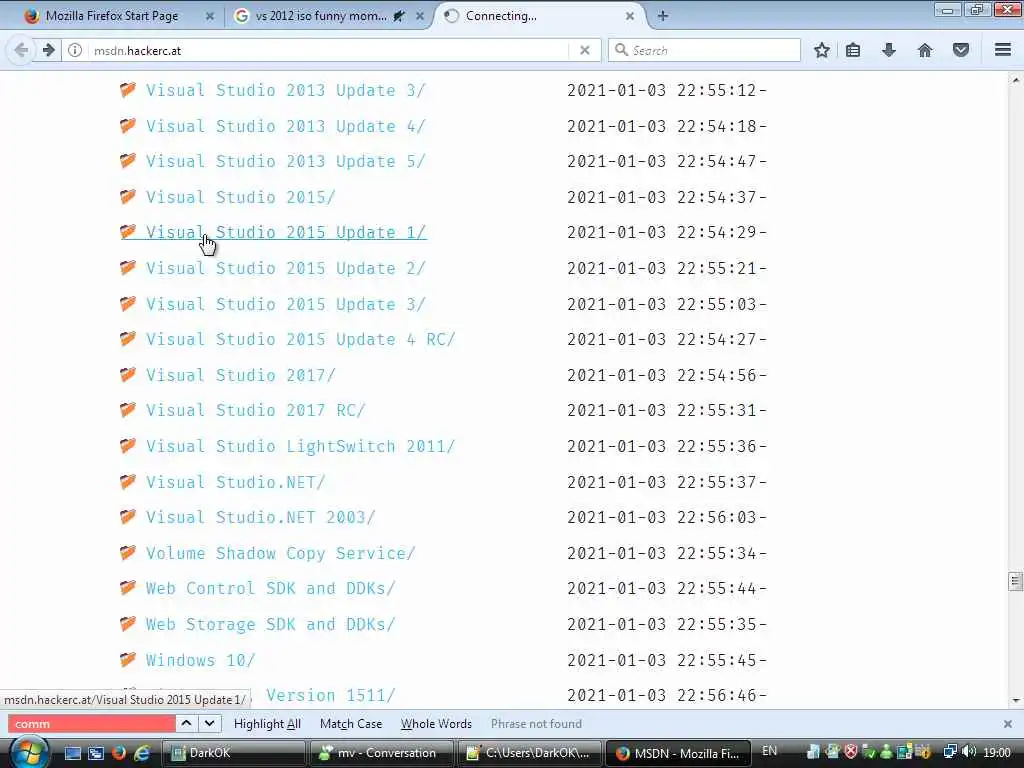Click folder icon beside Windows 10/

click(128, 659)
